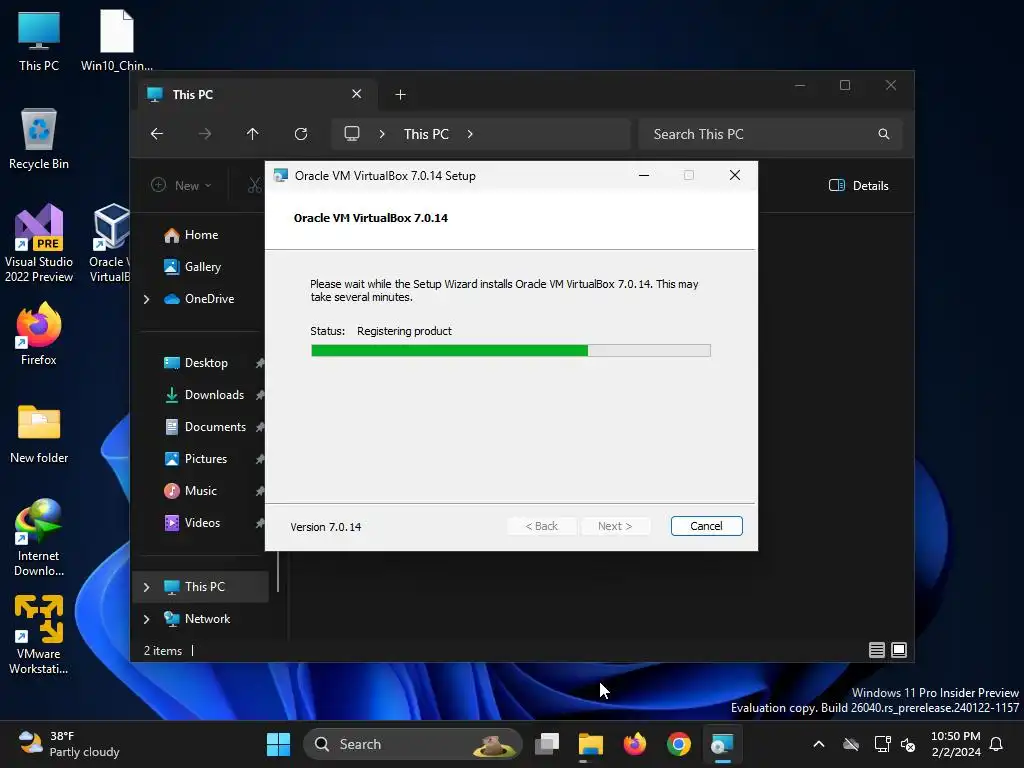
Task: Select the Oracle VirtualBox desktop shortcut
Action: [x=109, y=244]
